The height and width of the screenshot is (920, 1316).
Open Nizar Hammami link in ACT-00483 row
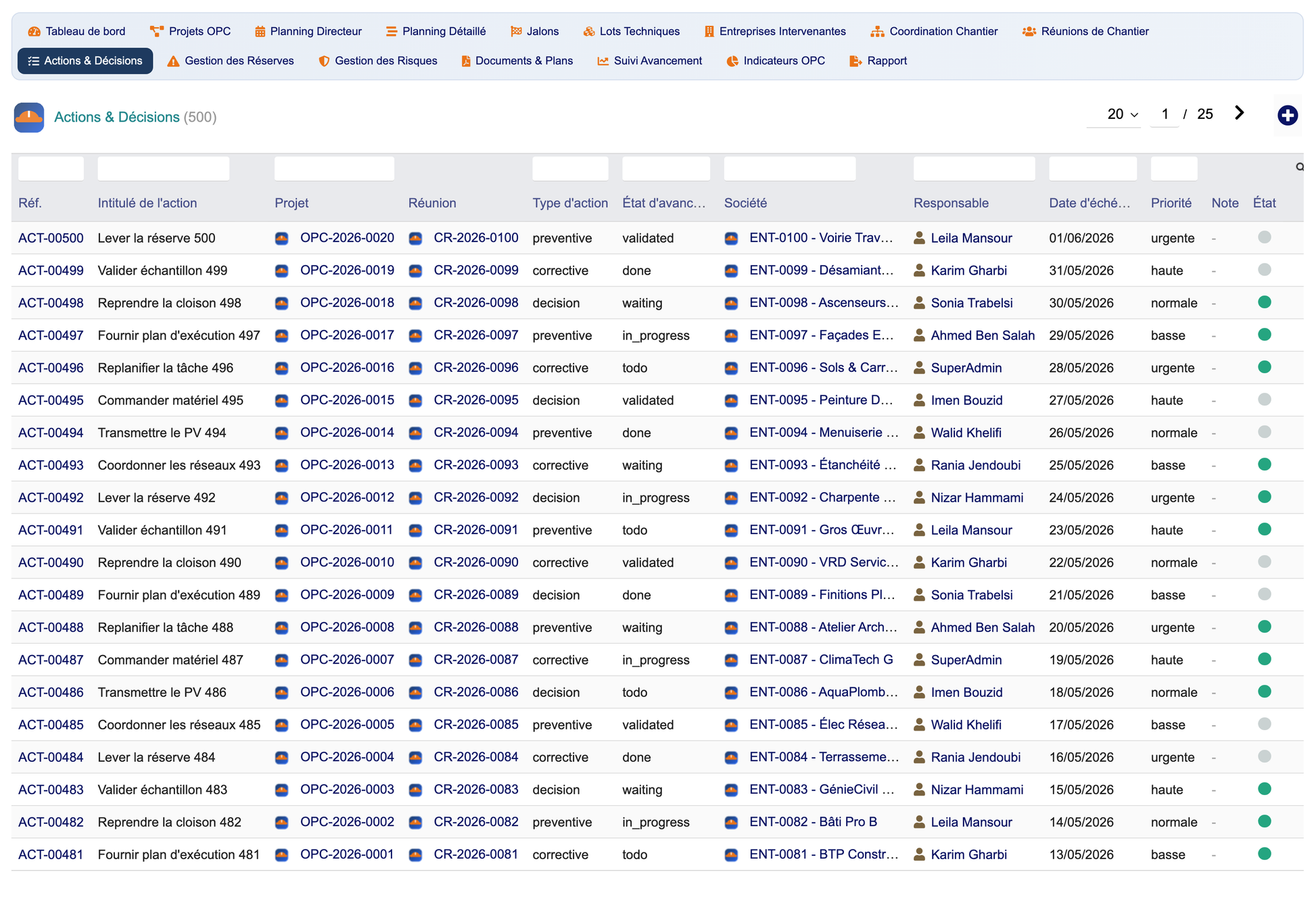[x=977, y=790]
